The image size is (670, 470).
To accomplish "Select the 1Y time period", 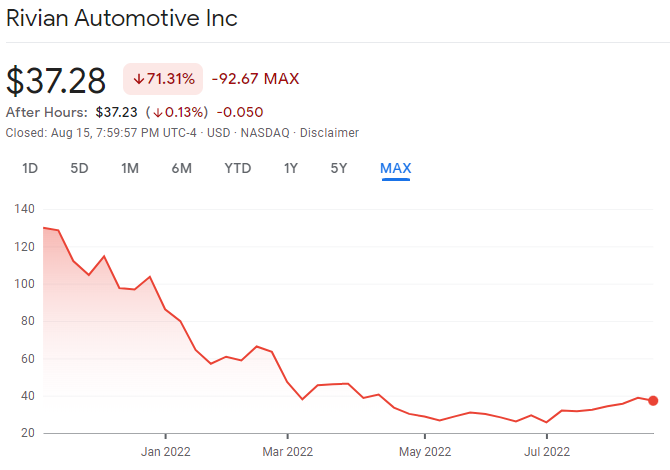I will [x=291, y=168].
